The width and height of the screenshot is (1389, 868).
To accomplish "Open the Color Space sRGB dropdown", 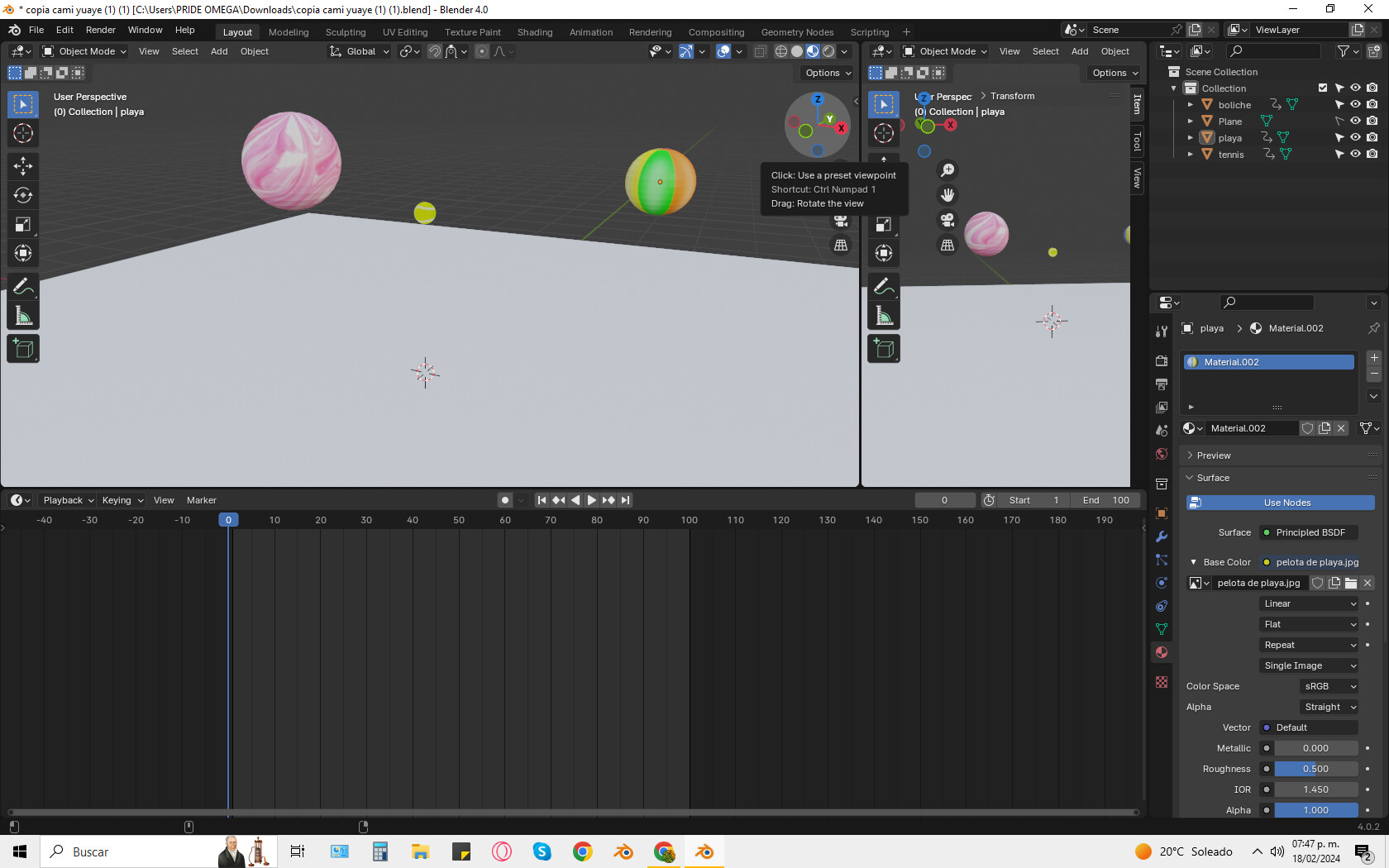I will (1328, 686).
